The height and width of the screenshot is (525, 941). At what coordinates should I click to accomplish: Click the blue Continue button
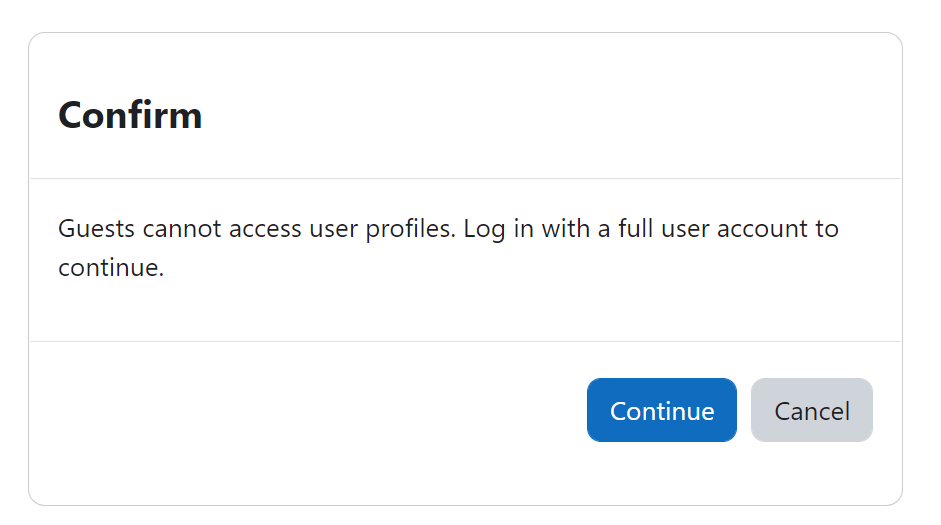(x=661, y=410)
